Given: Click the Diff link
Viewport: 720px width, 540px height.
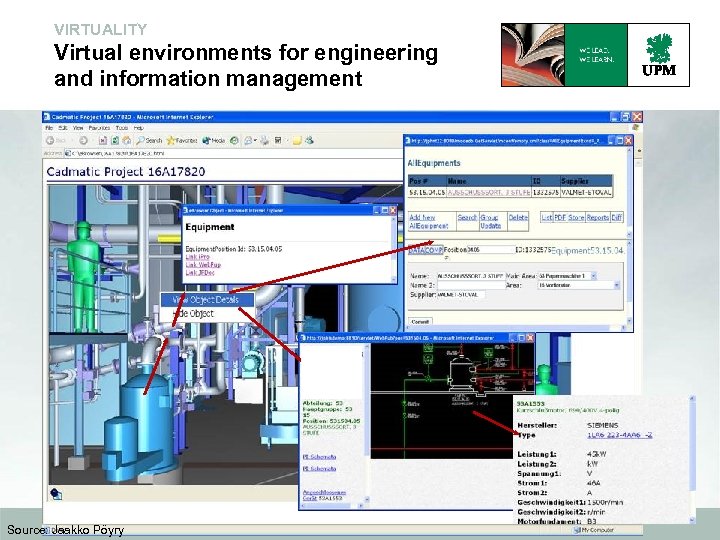Looking at the screenshot, I should (x=617, y=218).
